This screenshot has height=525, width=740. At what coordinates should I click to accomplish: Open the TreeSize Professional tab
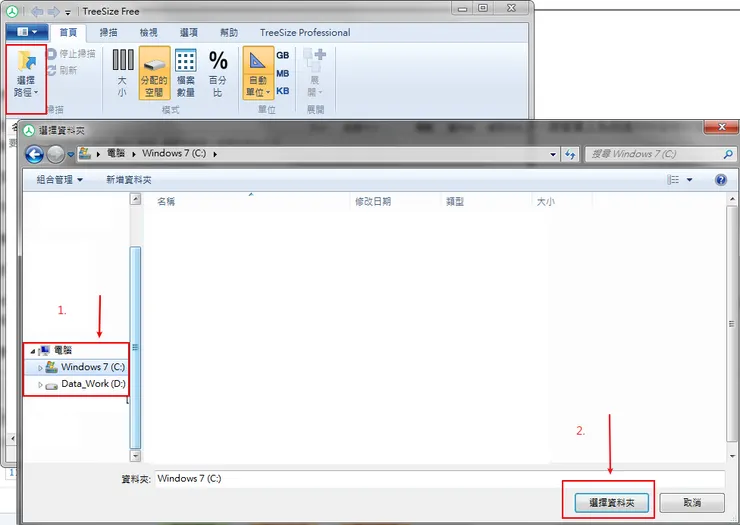(x=305, y=32)
